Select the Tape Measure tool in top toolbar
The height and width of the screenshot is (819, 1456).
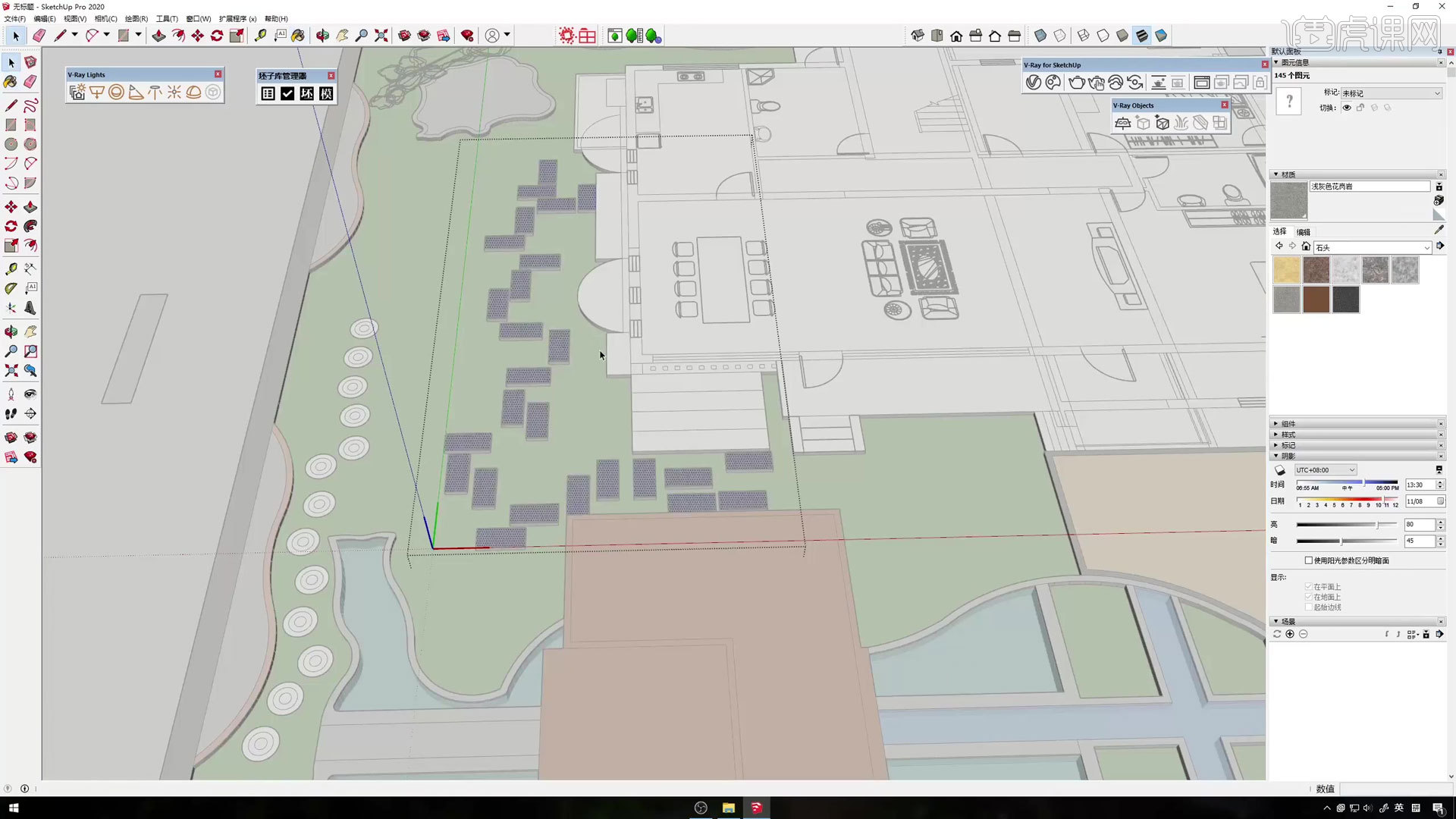pyautogui.click(x=260, y=36)
